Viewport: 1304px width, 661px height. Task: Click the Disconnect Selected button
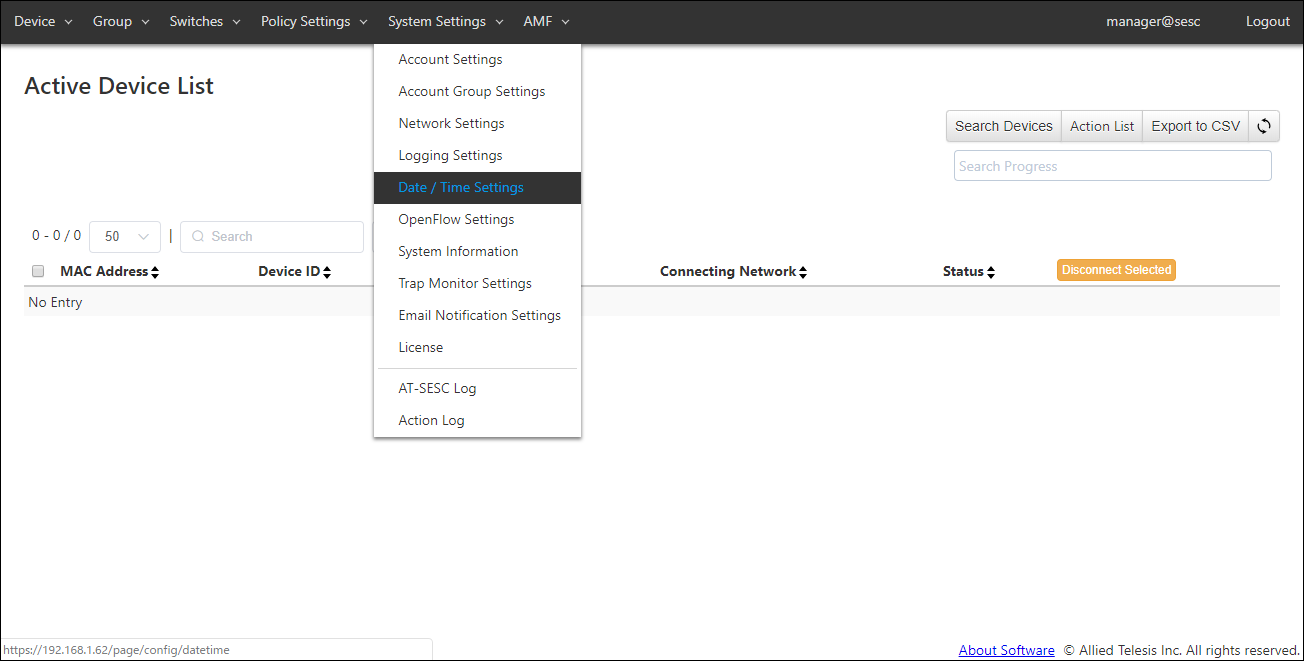(x=1116, y=270)
